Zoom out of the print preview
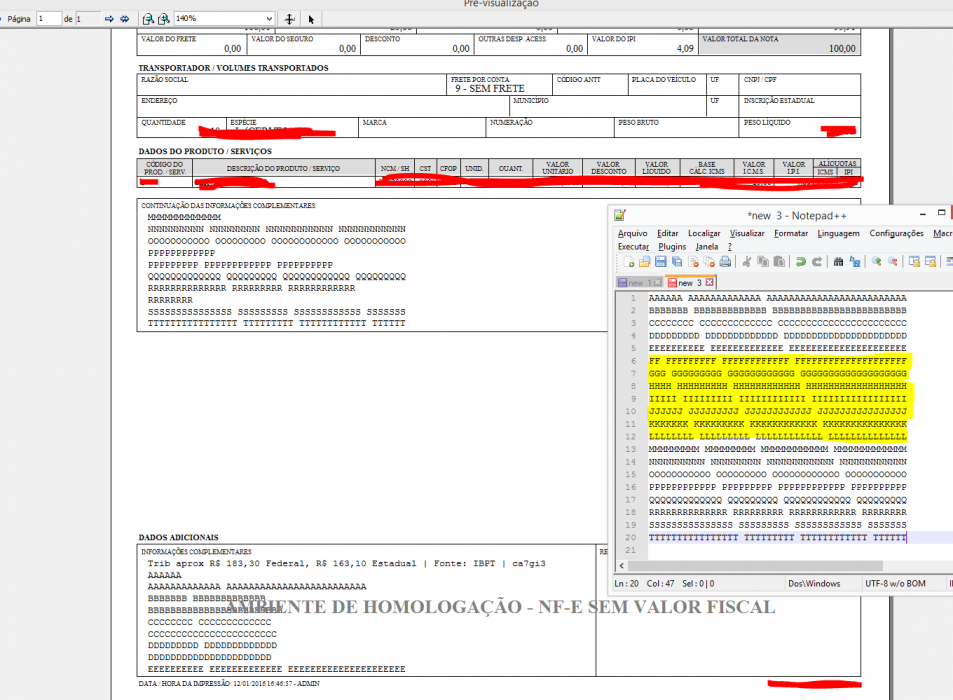The width and height of the screenshot is (953, 700). pos(148,19)
